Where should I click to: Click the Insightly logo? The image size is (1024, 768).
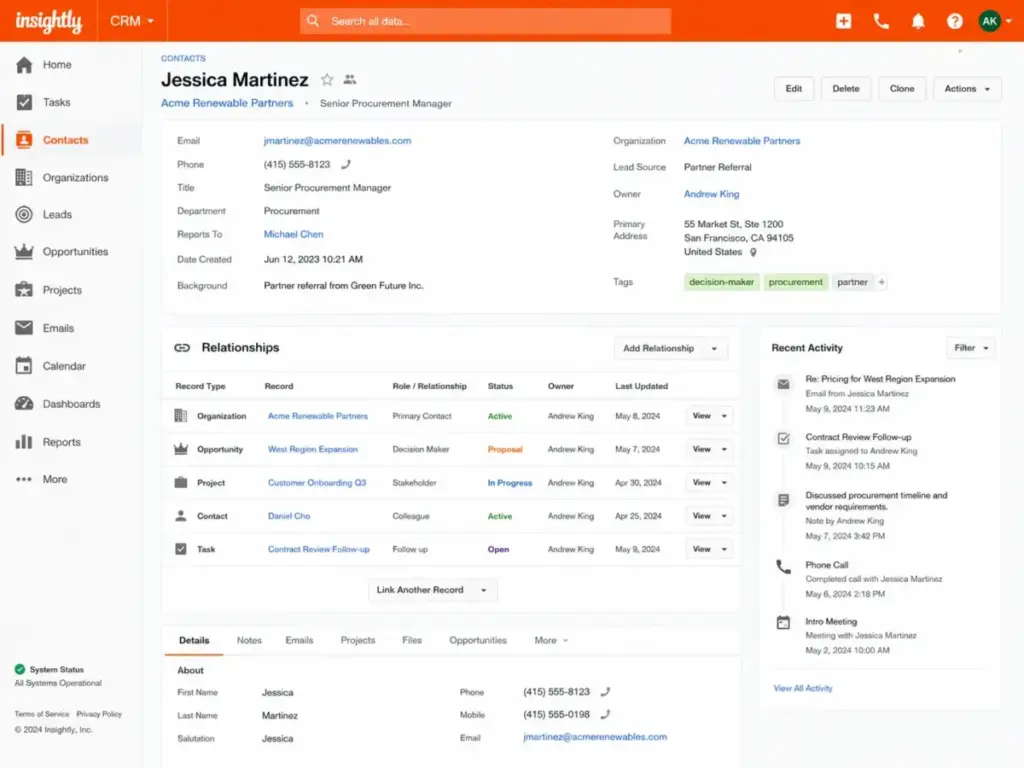coord(49,21)
